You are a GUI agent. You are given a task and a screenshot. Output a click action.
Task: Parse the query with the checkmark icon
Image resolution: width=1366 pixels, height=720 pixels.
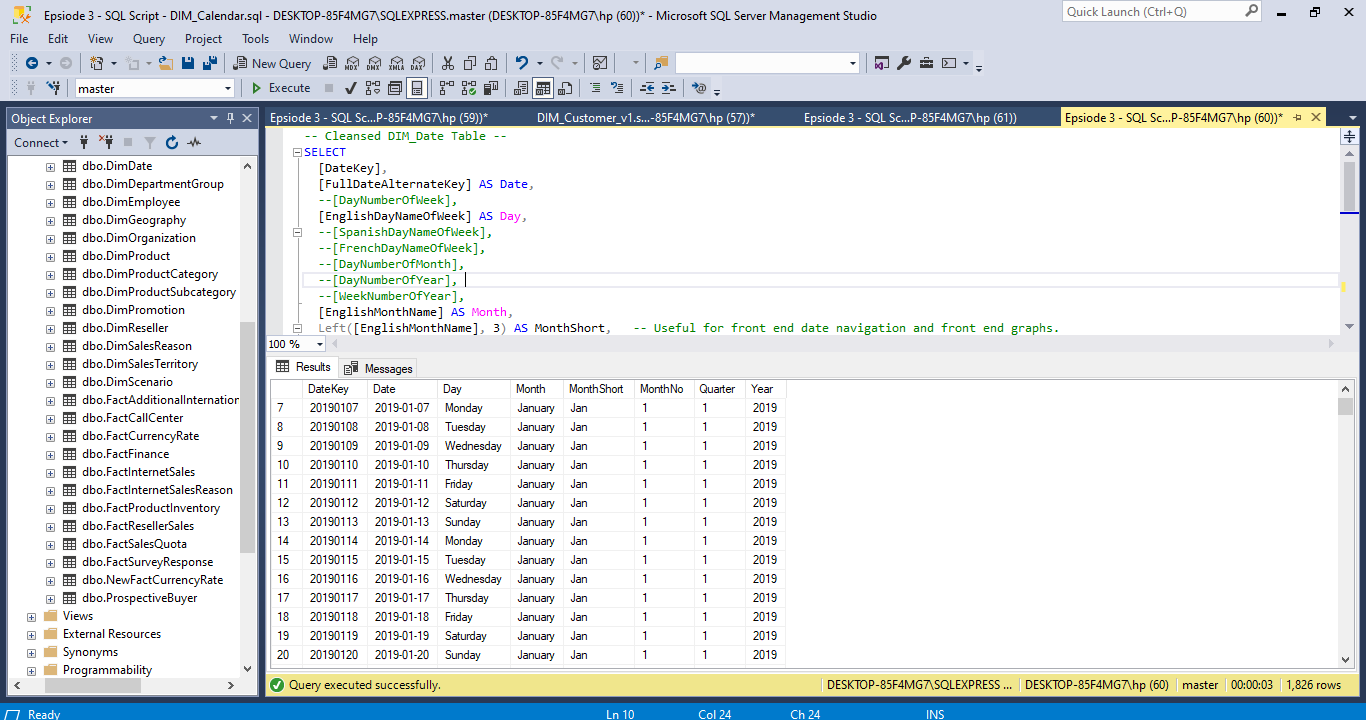tap(351, 88)
